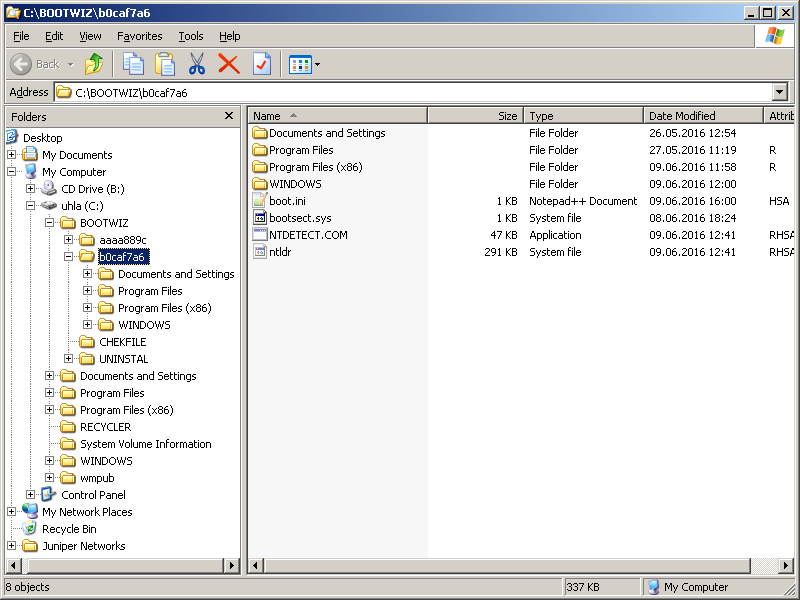Viewport: 800px width, 600px height.
Task: Collapse the b0caf7a6 folder node
Action: [68, 256]
